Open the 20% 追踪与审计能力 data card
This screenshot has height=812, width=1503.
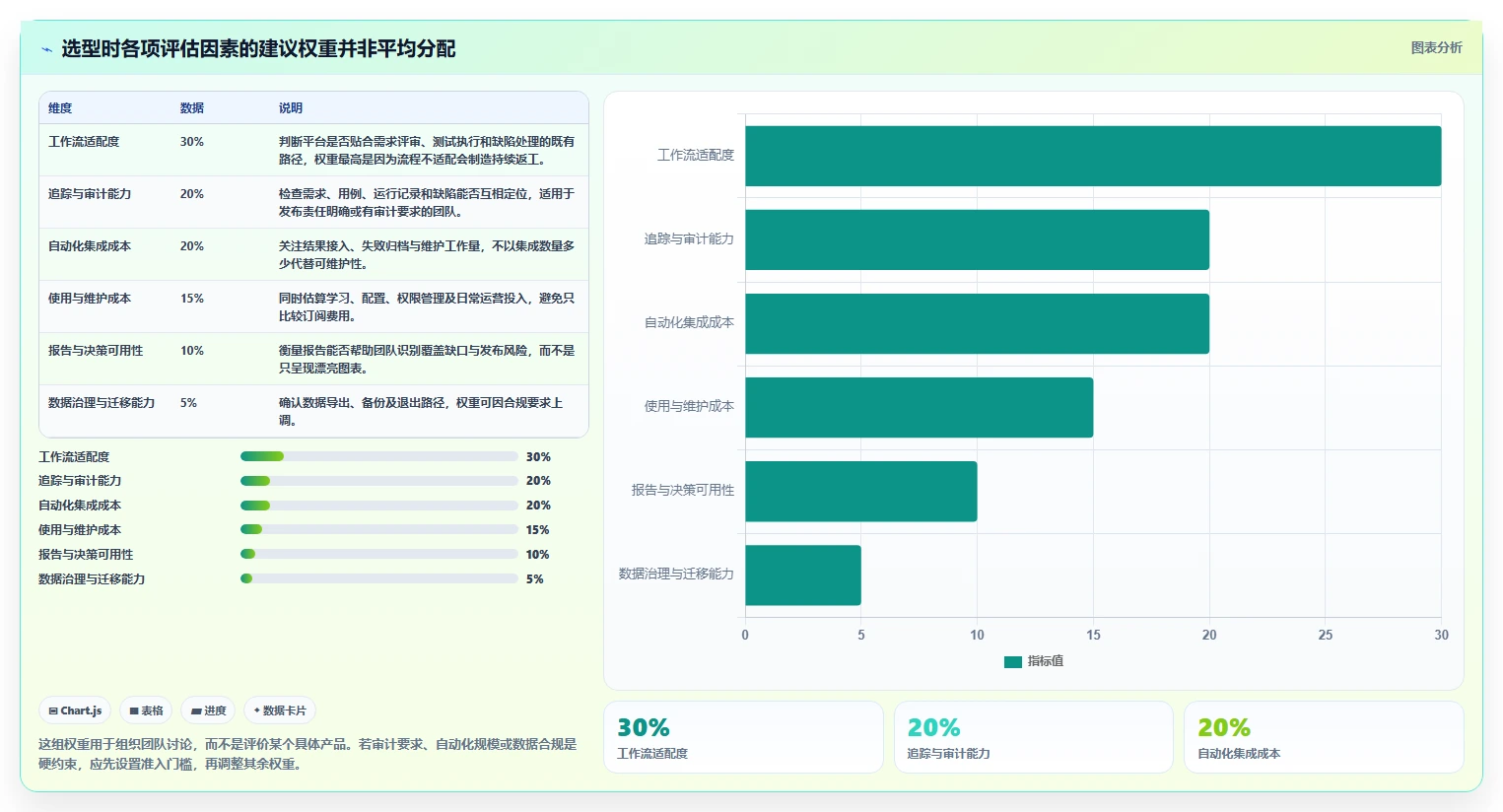tap(1034, 737)
